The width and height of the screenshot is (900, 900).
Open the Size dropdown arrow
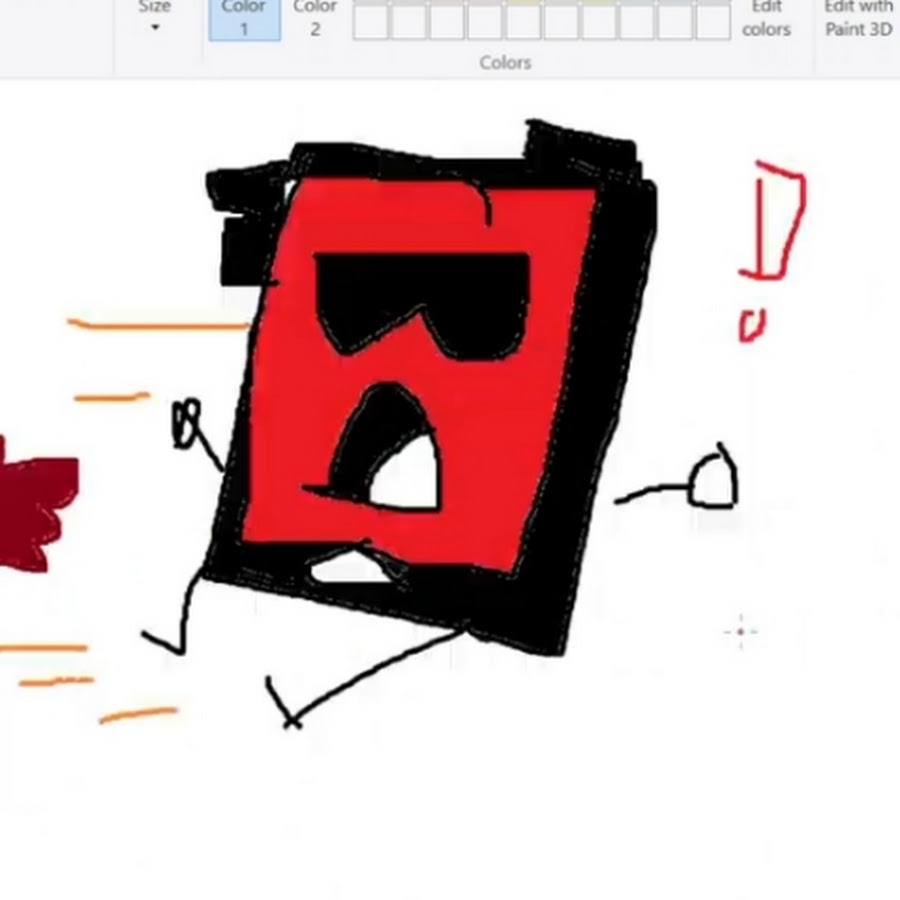[x=155, y=27]
